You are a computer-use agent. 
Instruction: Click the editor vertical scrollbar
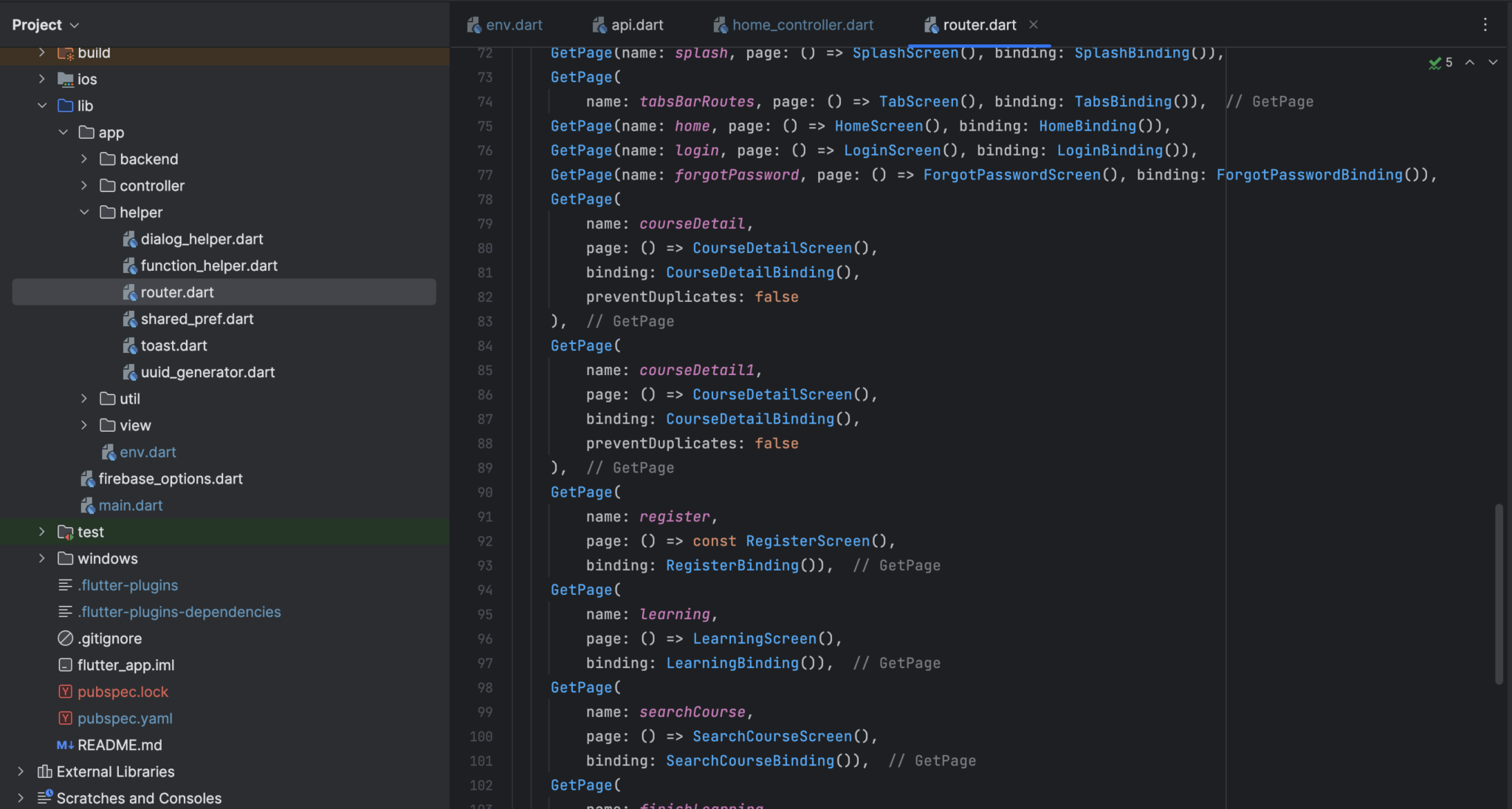(1499, 594)
